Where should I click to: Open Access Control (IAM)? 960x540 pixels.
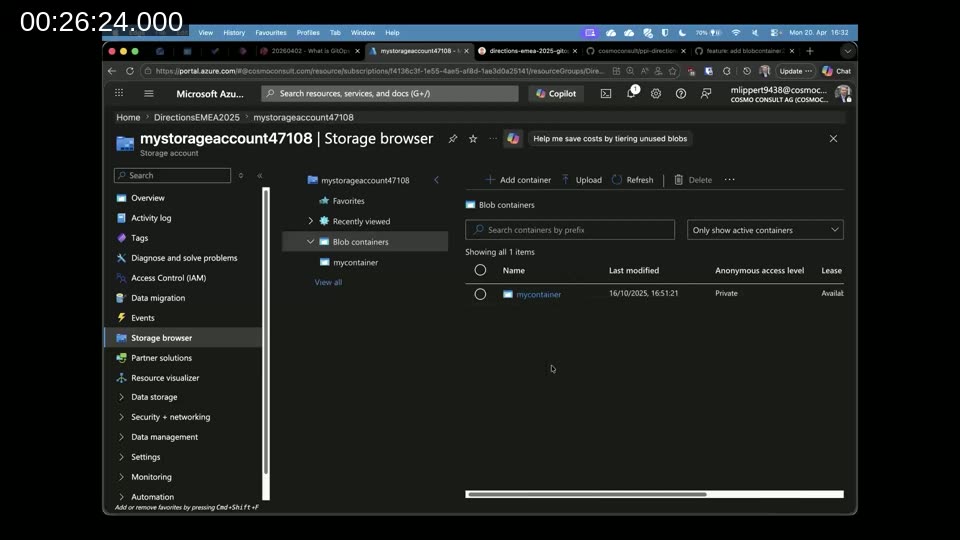pyautogui.click(x=168, y=278)
